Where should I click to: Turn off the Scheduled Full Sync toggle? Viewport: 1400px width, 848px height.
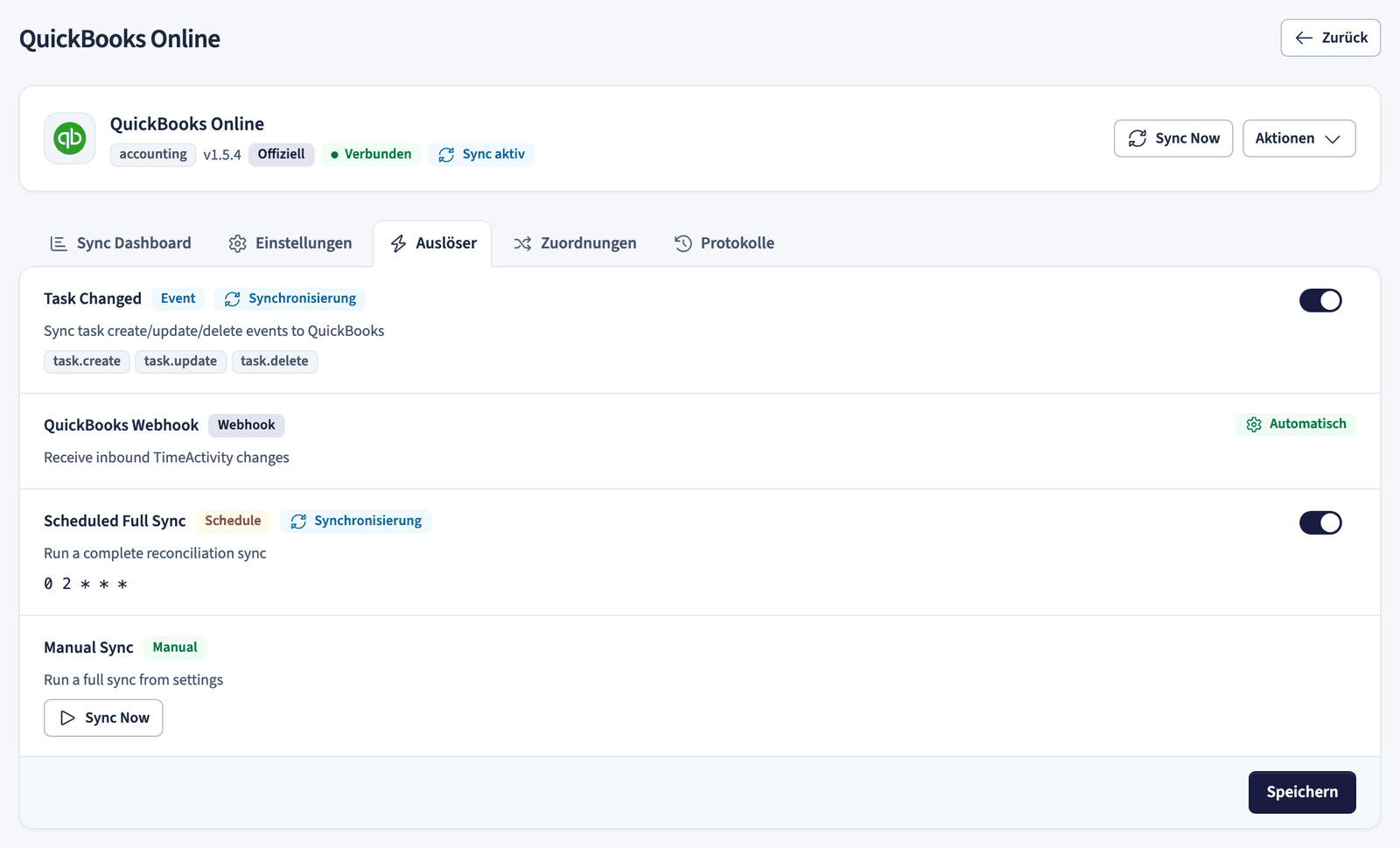click(1320, 522)
